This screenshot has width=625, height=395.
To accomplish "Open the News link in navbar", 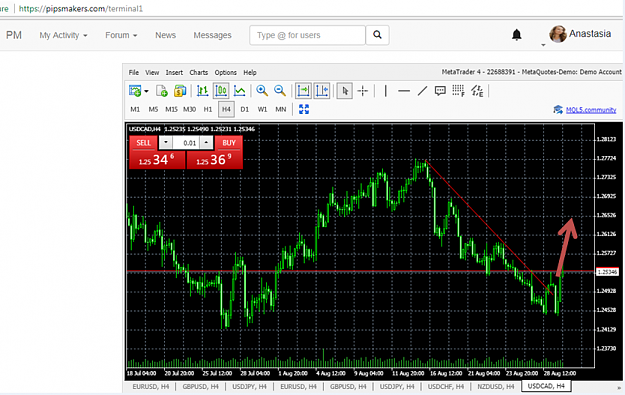I will (x=165, y=35).
